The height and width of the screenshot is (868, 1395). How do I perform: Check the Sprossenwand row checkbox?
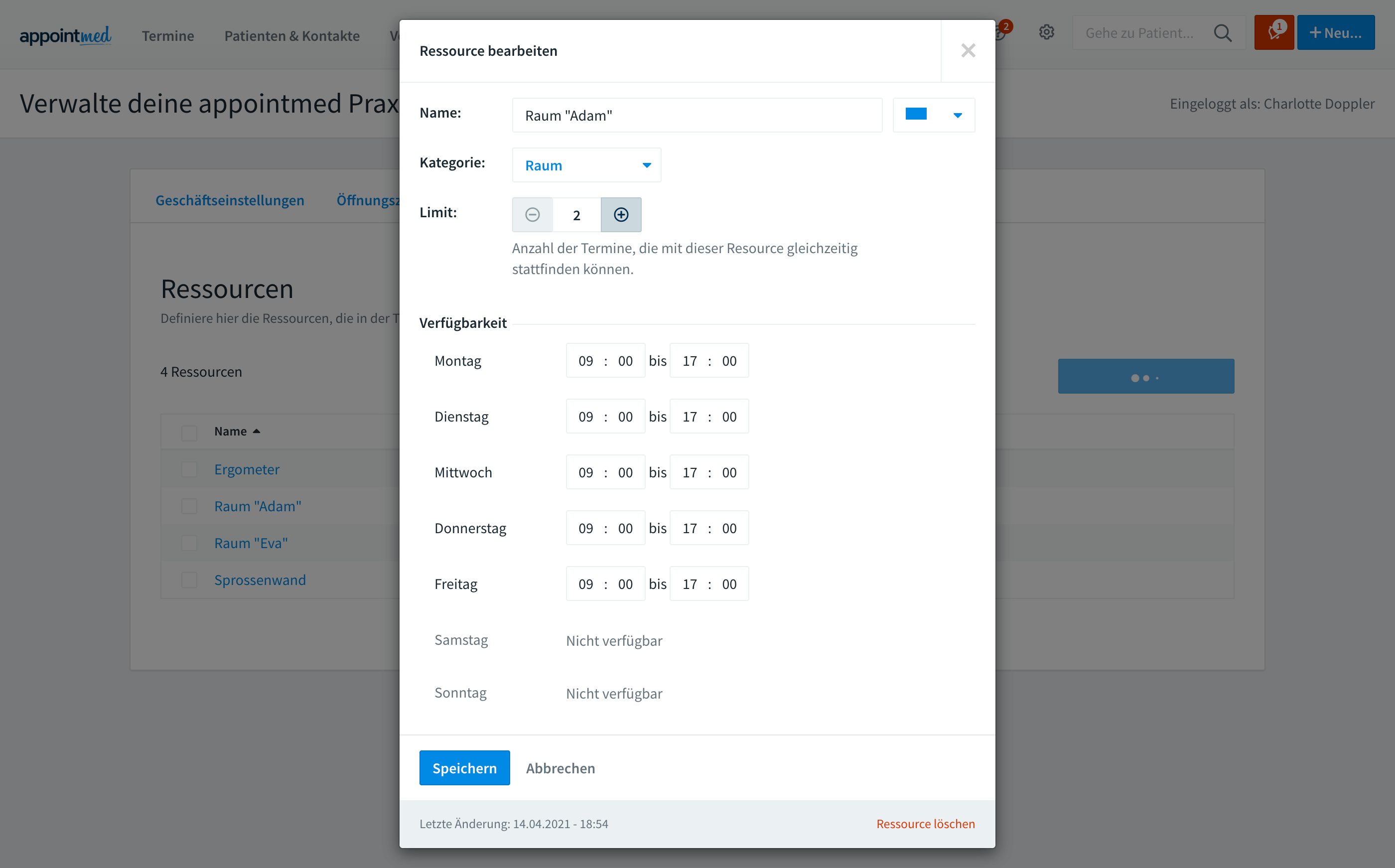[x=189, y=580]
